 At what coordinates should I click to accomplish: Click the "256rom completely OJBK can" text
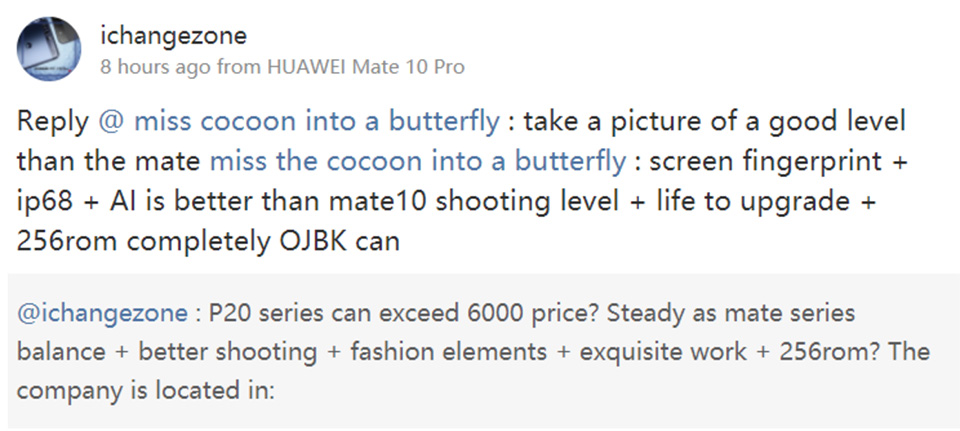pos(208,241)
